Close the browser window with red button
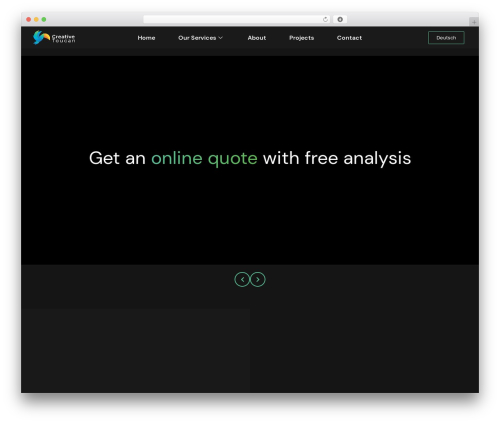Screen dimensions: 500x423 tap(29, 19)
